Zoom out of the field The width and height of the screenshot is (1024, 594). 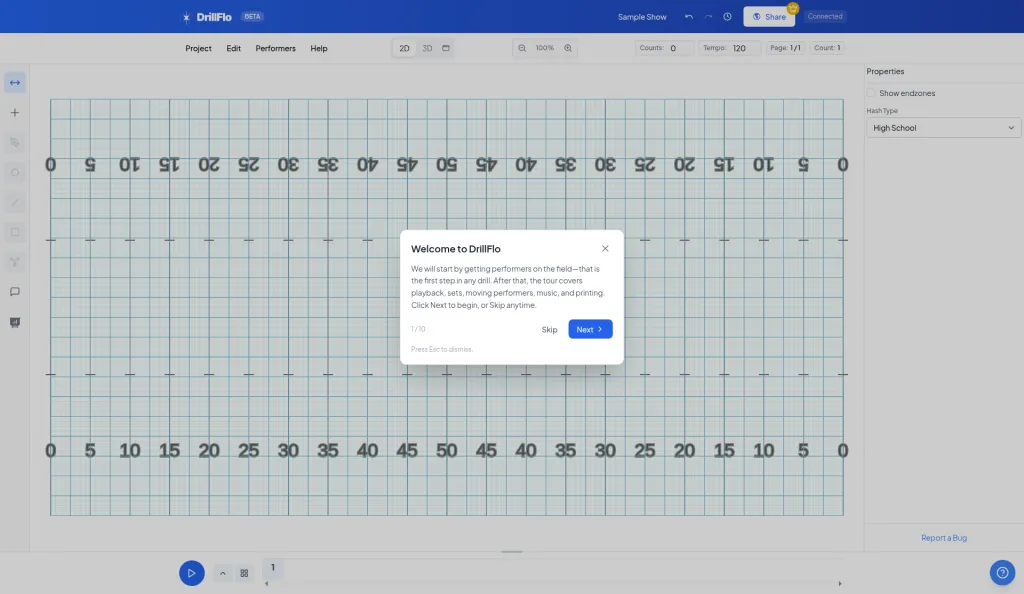pos(522,48)
